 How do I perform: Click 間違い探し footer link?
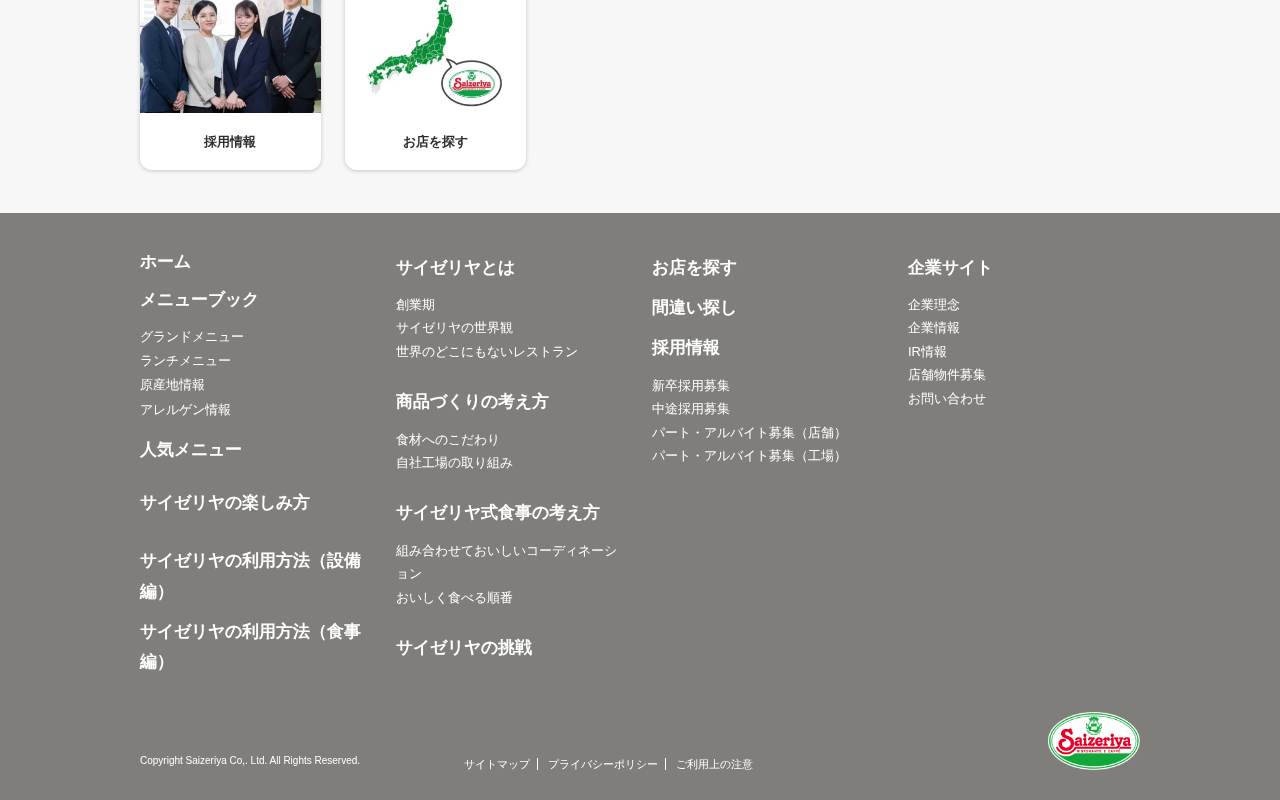point(694,308)
